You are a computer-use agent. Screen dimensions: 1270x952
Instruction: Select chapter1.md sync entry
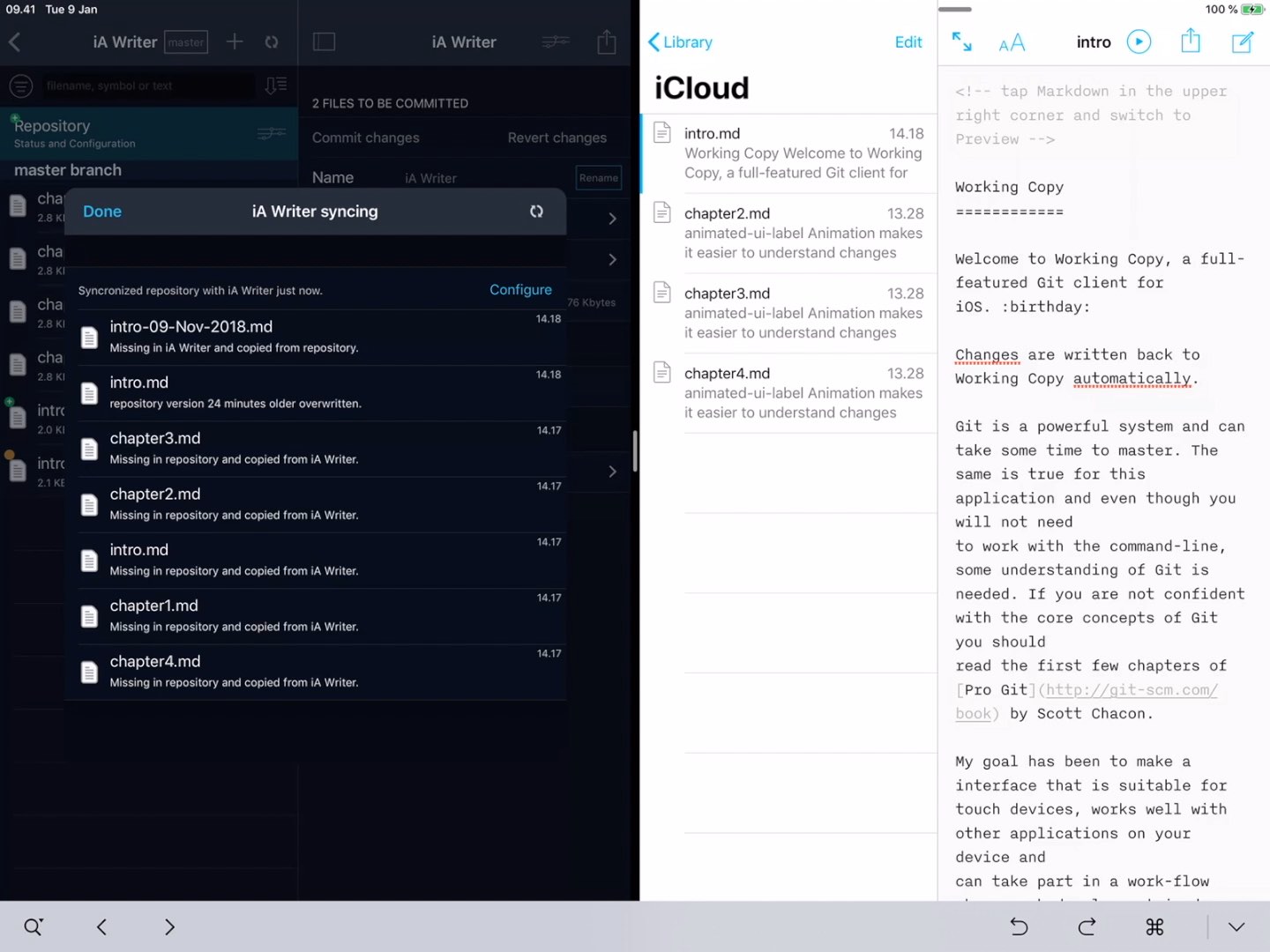tap(322, 616)
